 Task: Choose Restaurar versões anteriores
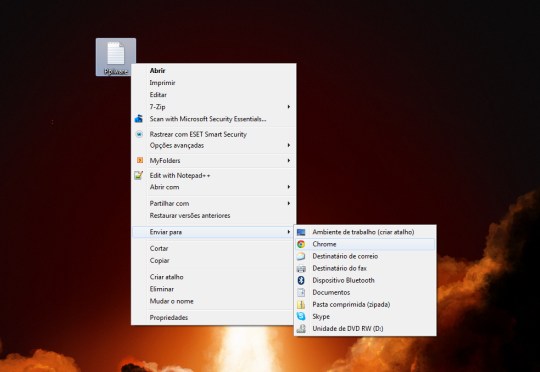click(214, 216)
